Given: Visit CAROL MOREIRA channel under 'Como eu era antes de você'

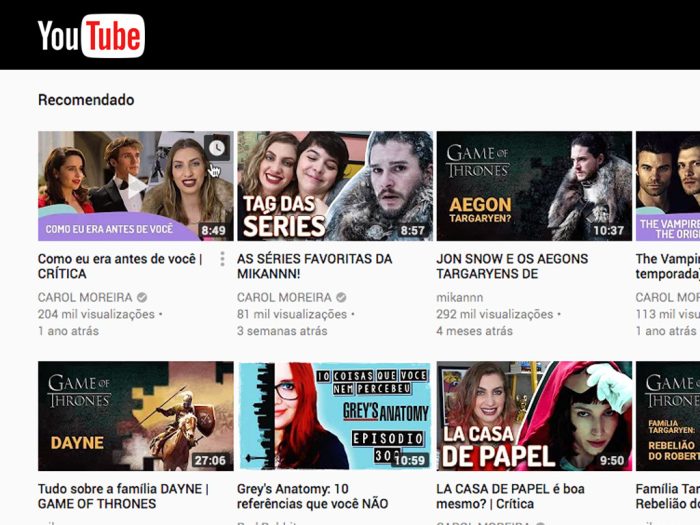Looking at the screenshot, I should 85,297.
